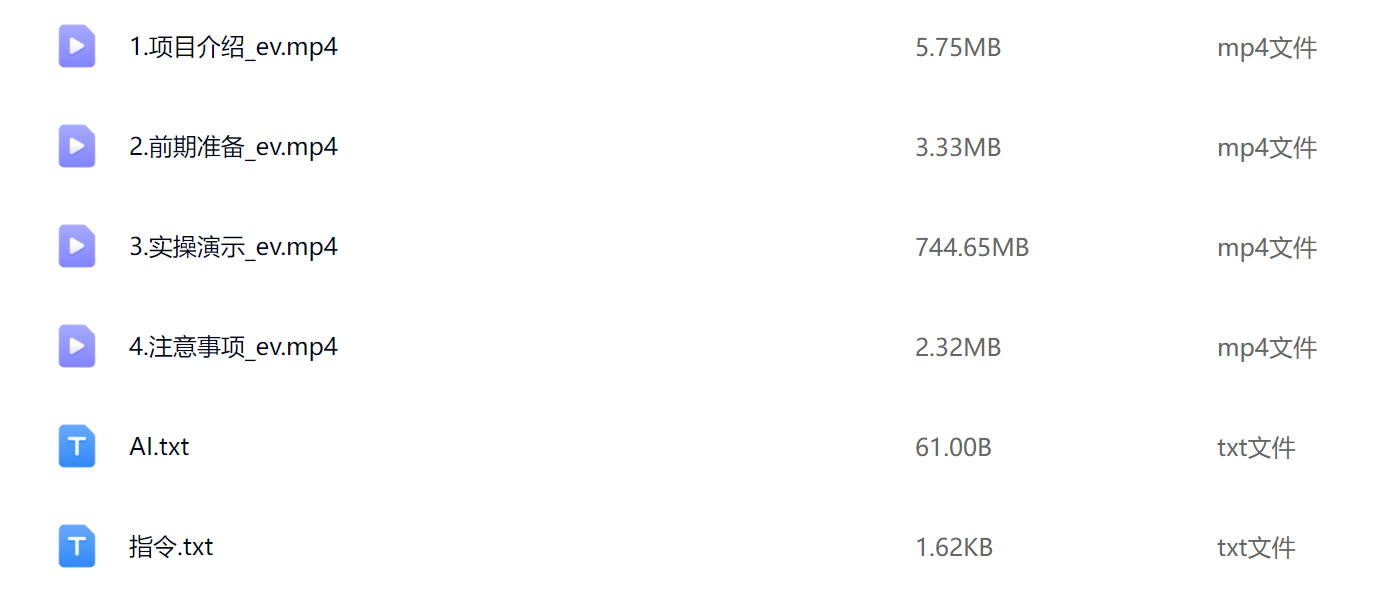Click the video icon of 1.项目介绍_ev.mp4

pyautogui.click(x=77, y=46)
